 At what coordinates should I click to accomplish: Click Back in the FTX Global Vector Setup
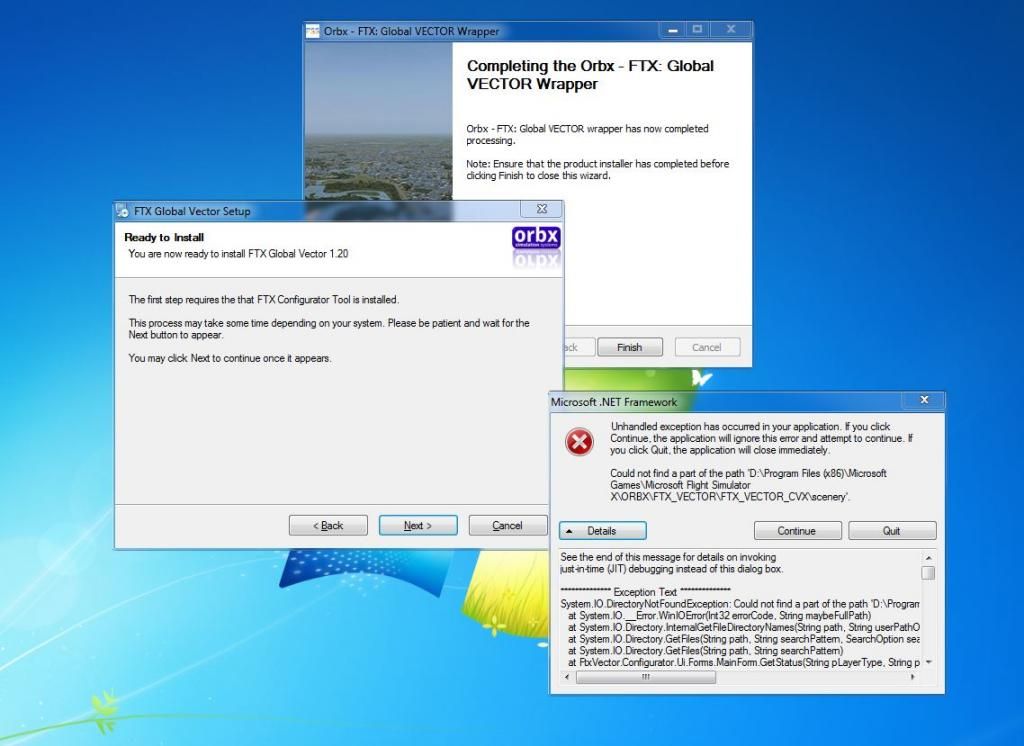pos(328,524)
